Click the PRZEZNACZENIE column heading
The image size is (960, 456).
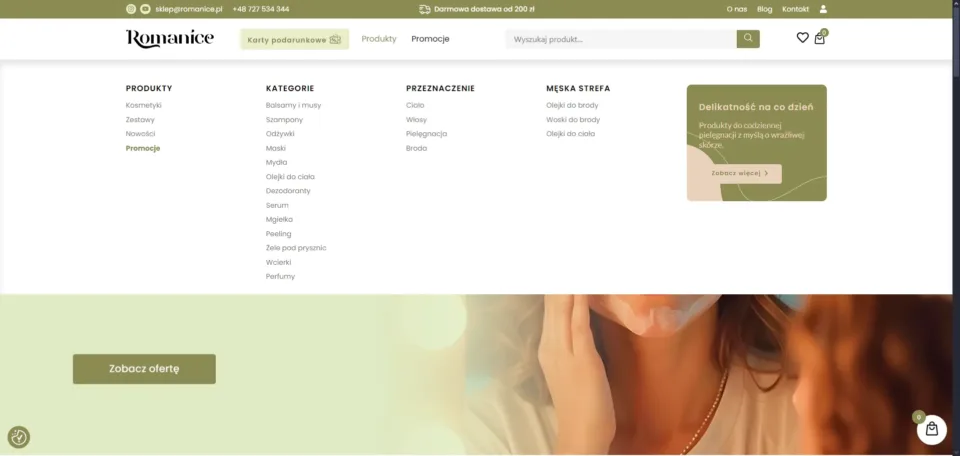441,88
